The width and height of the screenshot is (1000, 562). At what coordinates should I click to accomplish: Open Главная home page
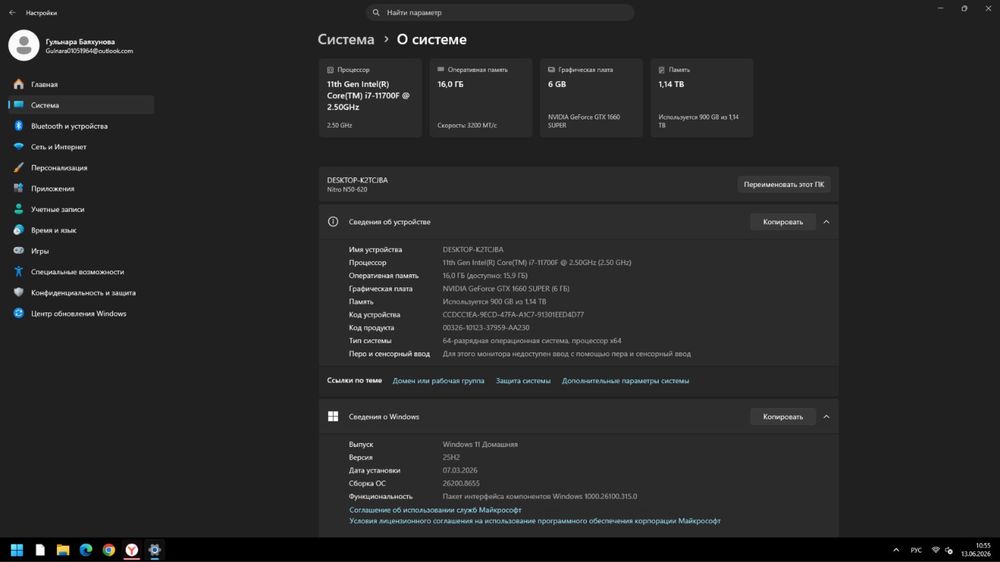click(x=81, y=84)
